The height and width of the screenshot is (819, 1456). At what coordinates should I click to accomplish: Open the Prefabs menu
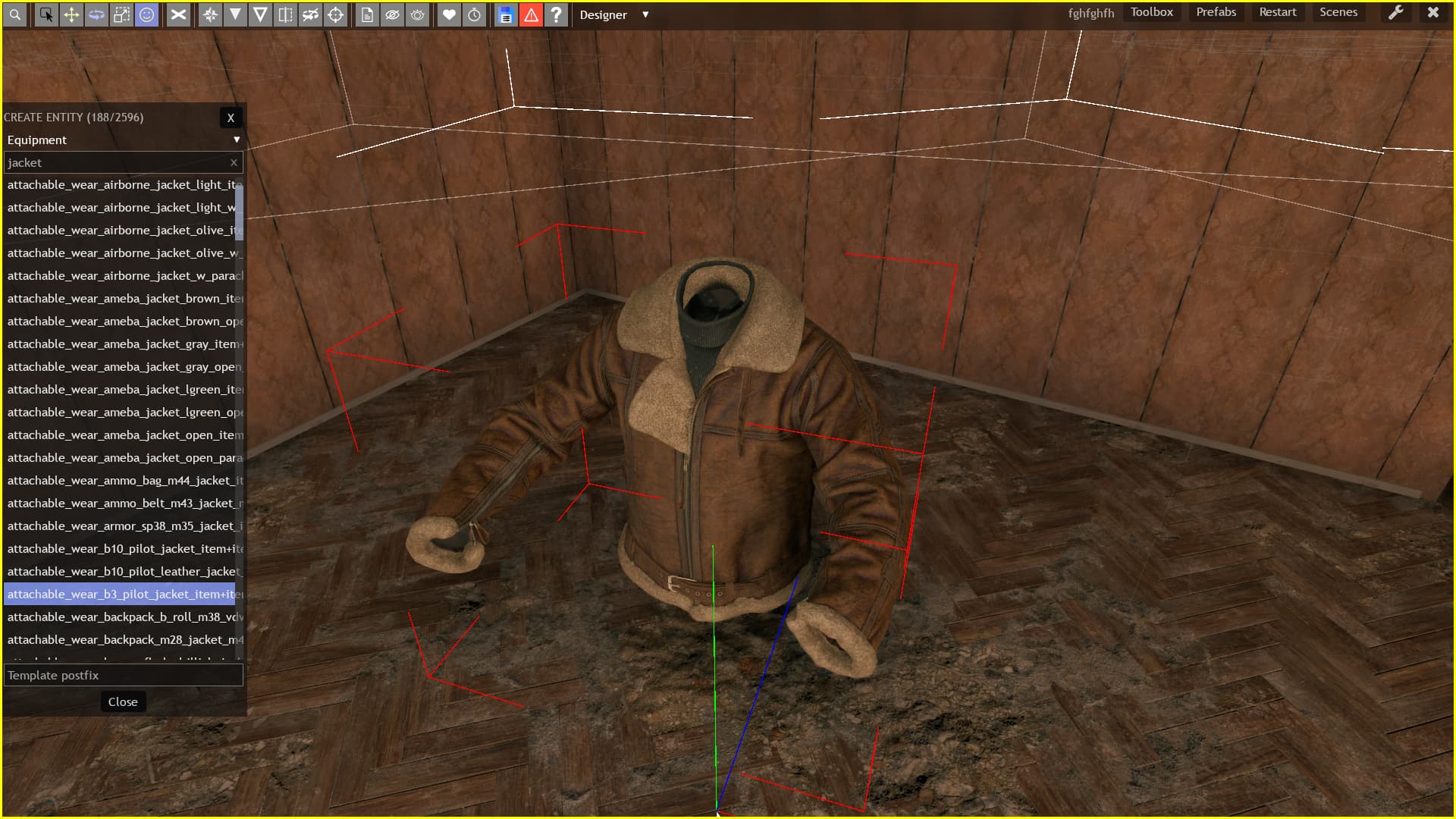[1216, 12]
